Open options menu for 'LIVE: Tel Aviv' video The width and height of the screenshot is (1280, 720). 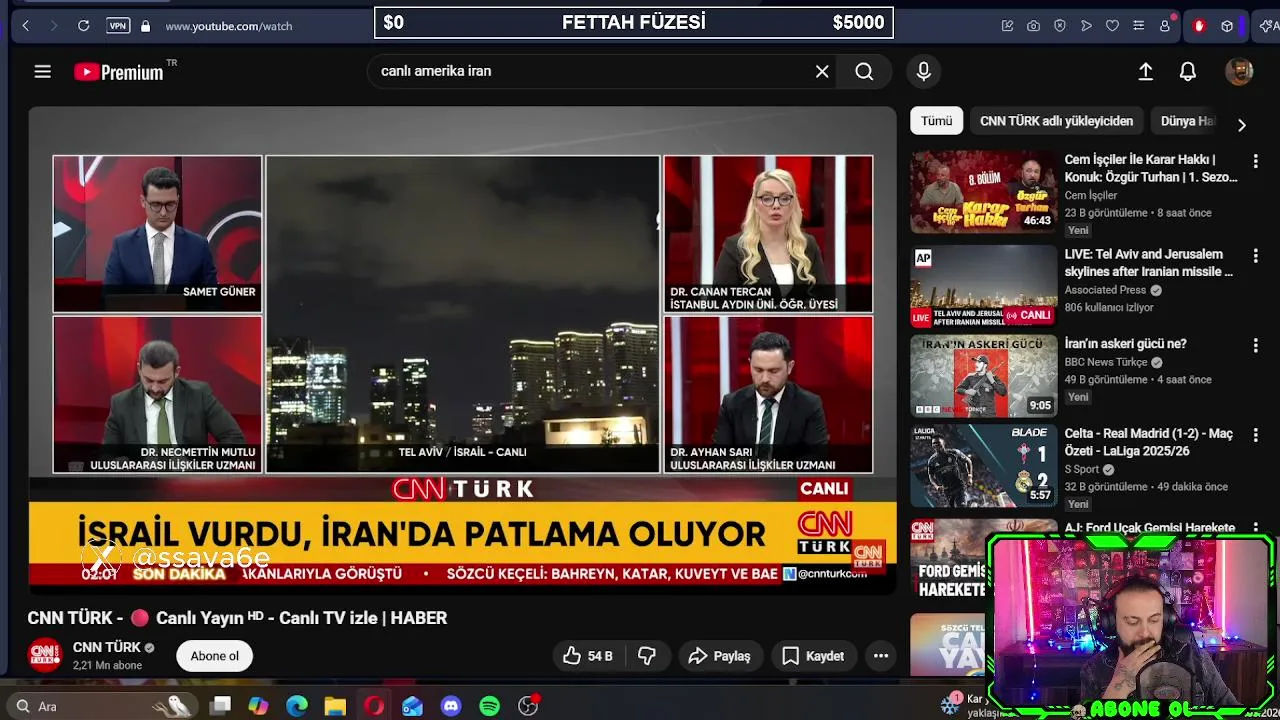(1255, 255)
